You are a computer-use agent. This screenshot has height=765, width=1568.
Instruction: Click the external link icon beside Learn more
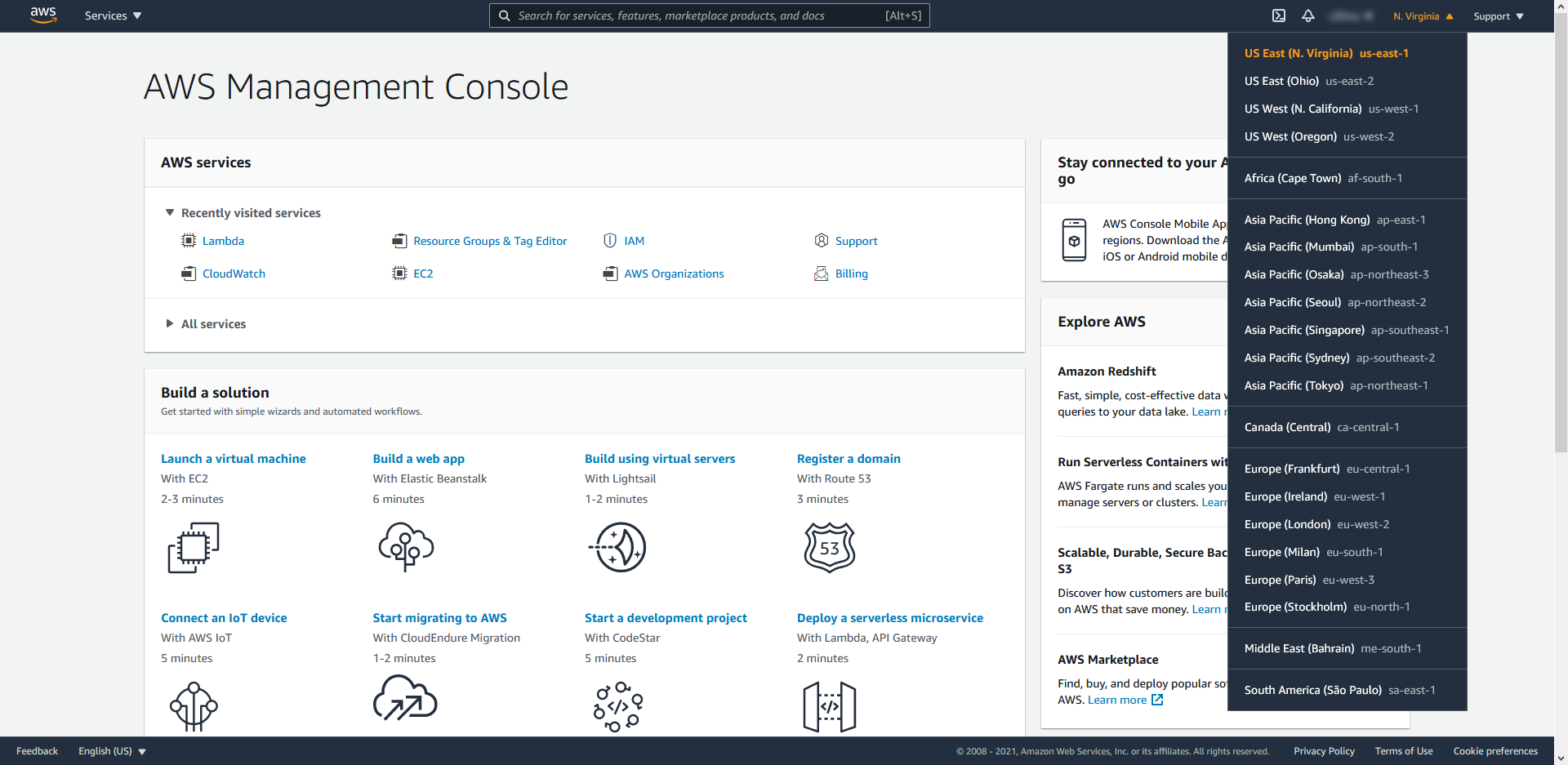[1157, 700]
